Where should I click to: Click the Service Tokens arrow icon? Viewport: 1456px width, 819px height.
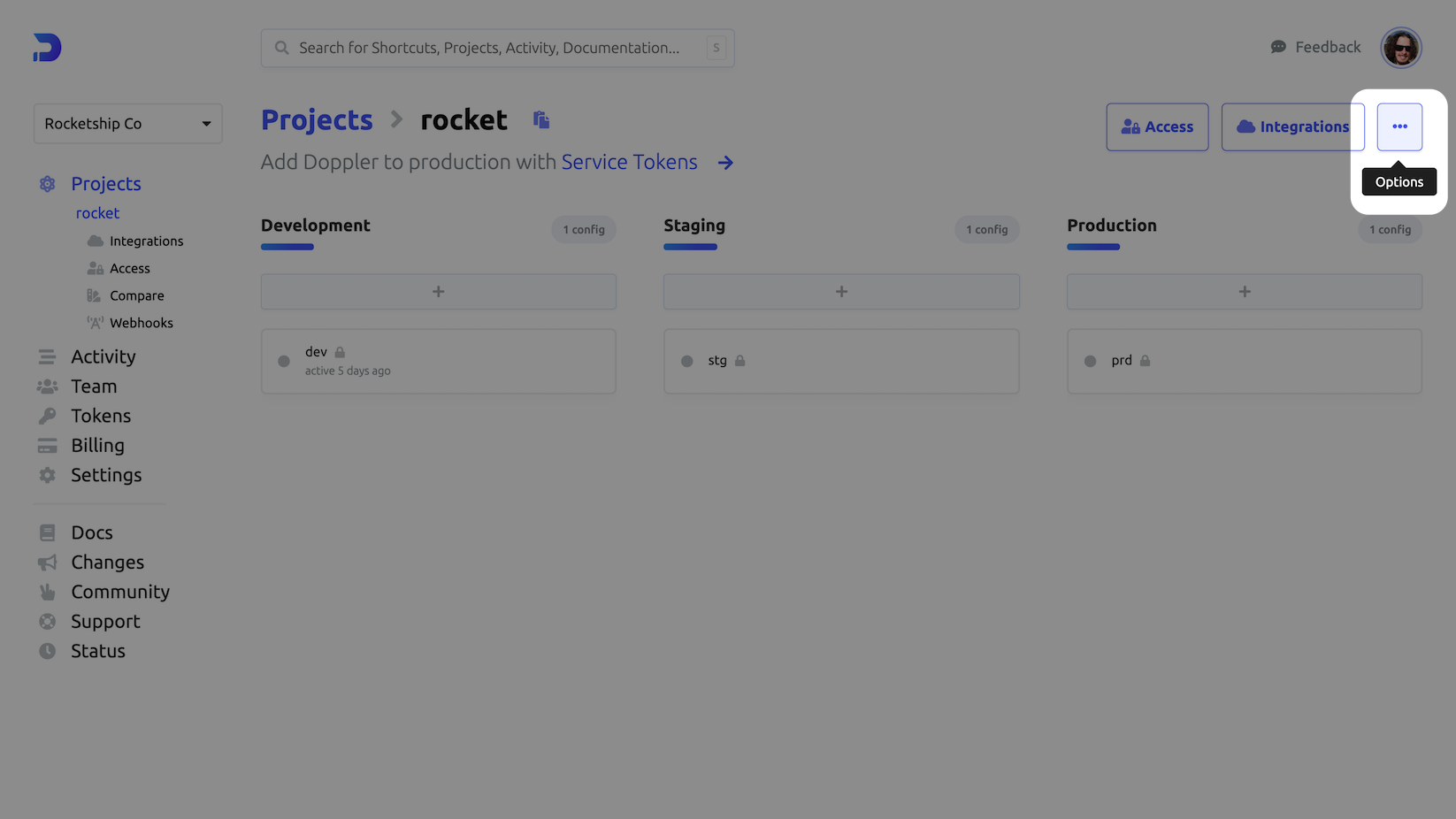725,163
